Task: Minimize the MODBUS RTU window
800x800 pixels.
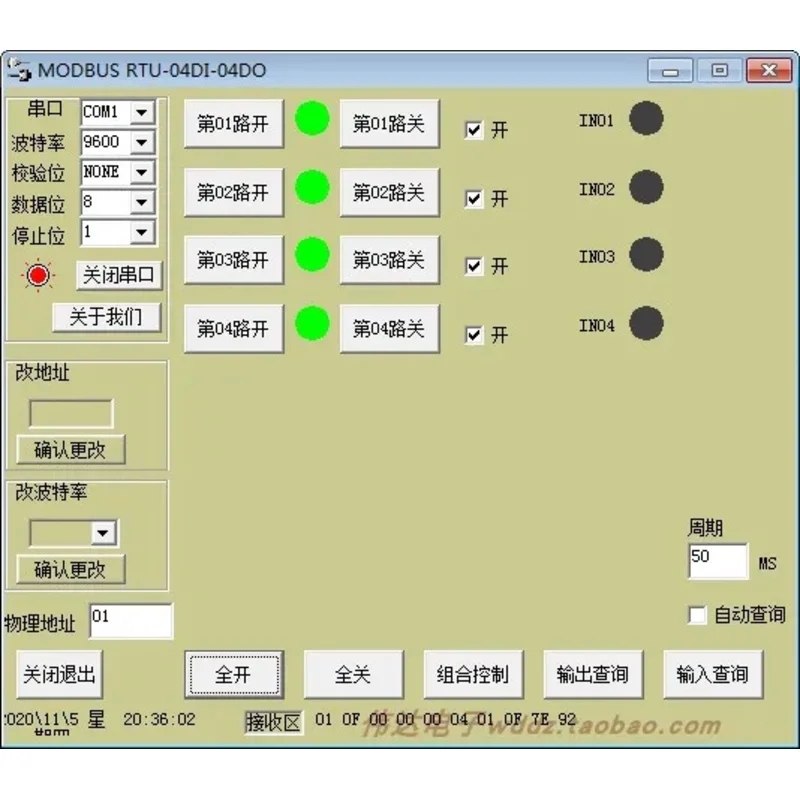Action: 670,70
